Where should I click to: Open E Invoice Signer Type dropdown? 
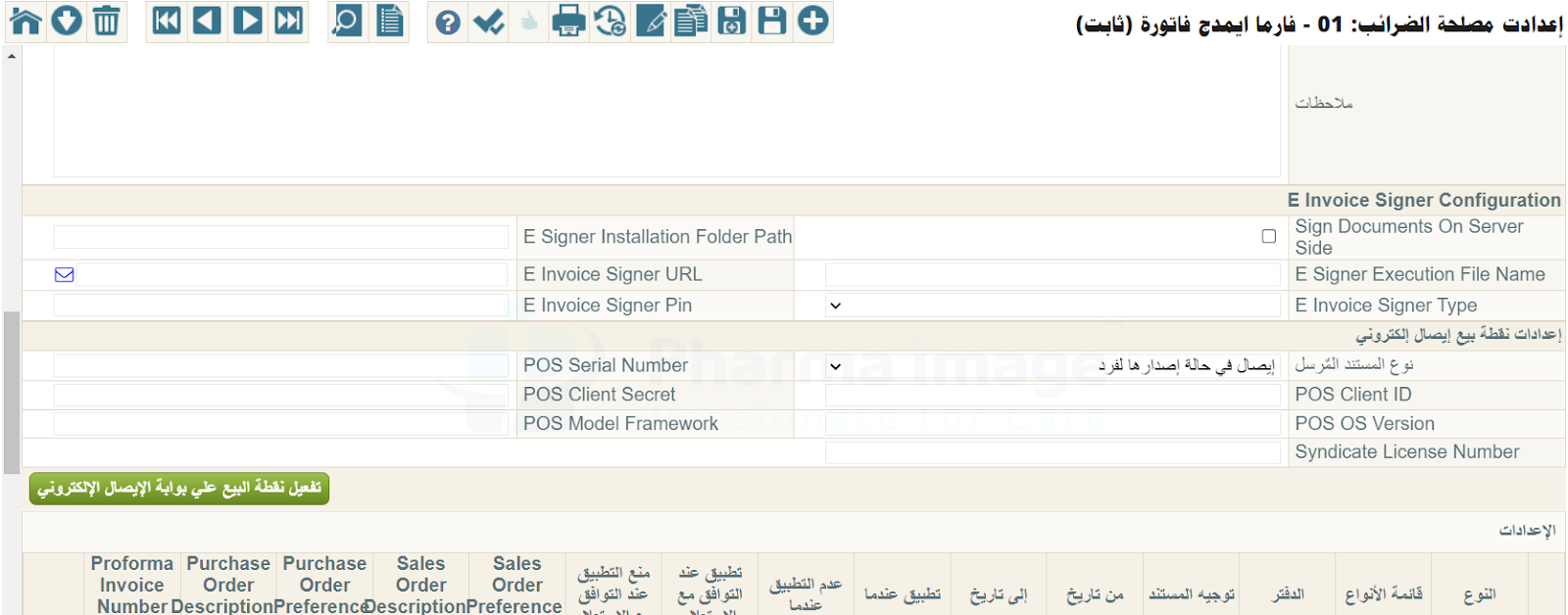1053,306
